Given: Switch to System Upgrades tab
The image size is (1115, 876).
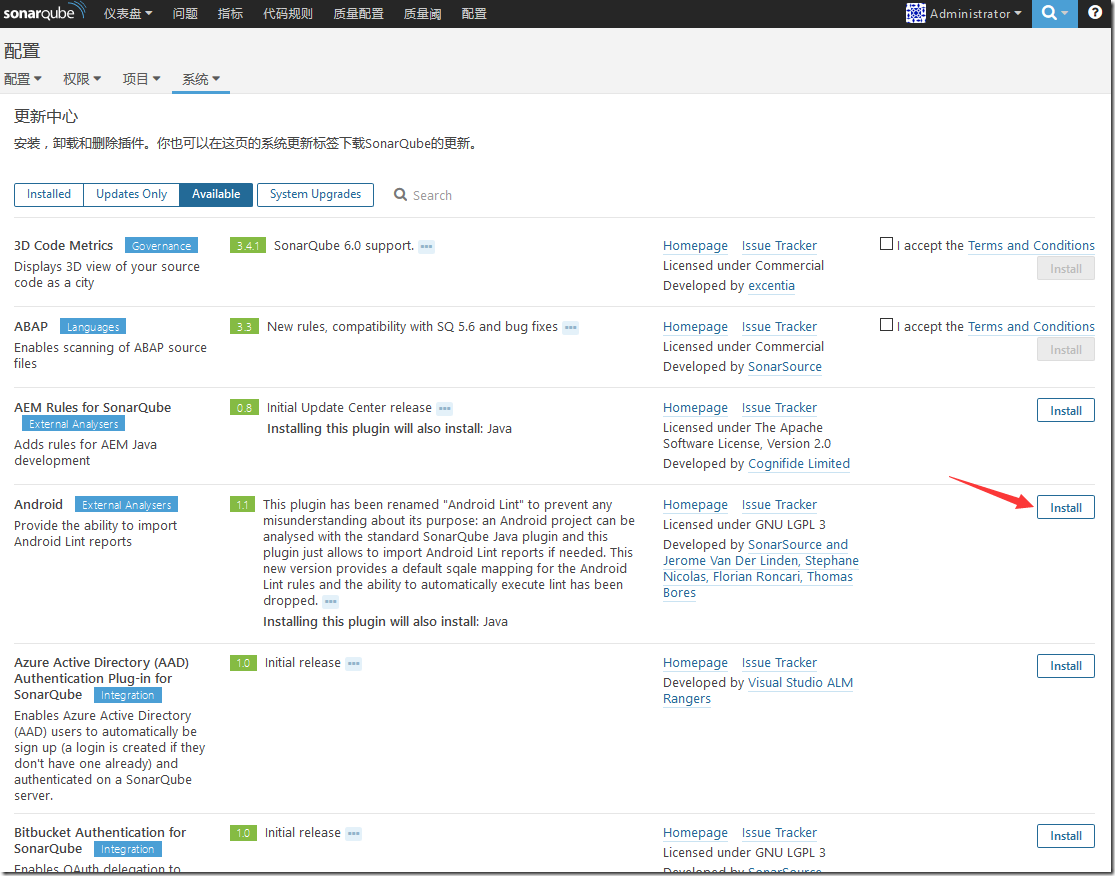Looking at the screenshot, I should click(x=316, y=194).
